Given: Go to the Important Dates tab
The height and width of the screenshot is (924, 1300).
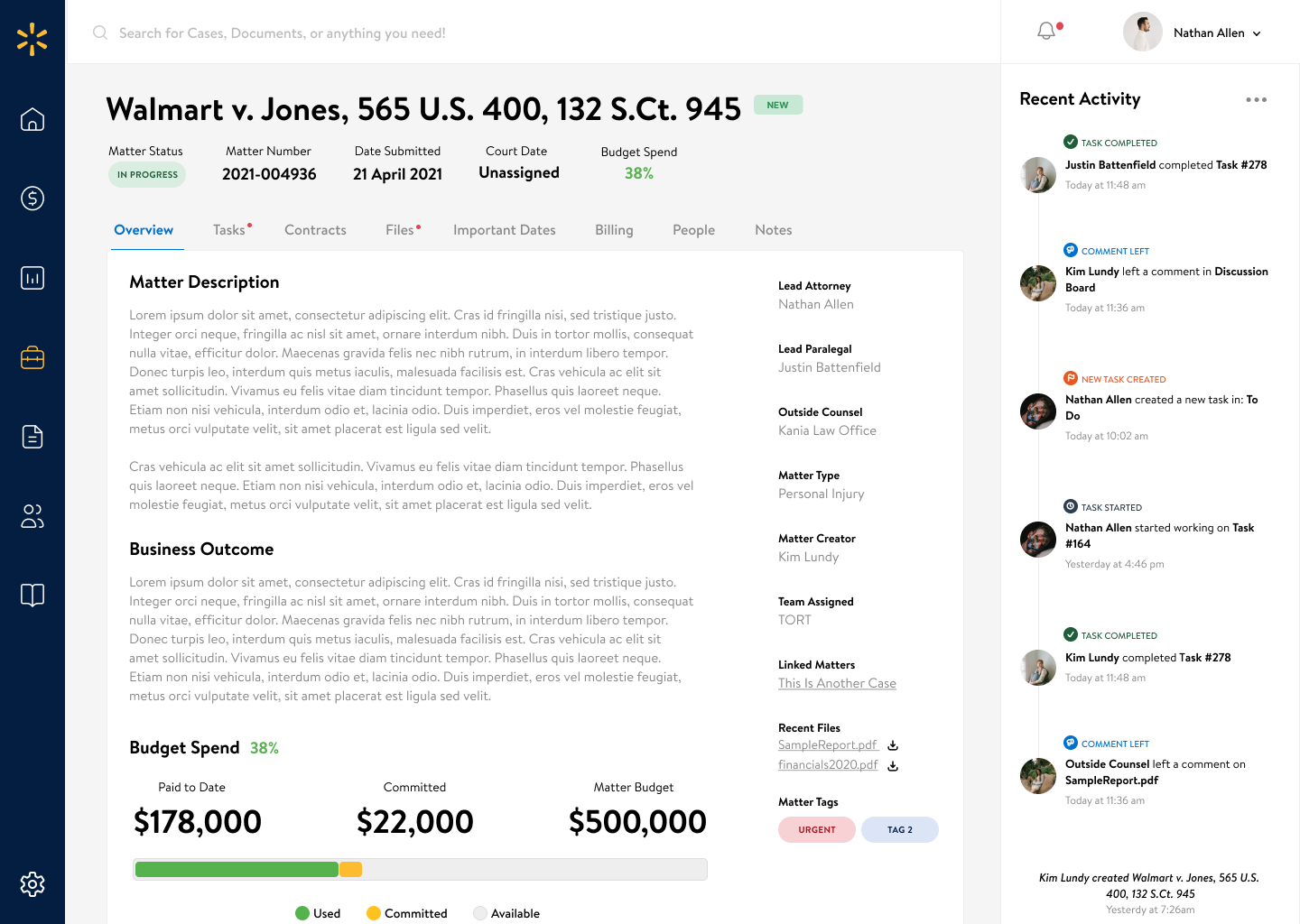Looking at the screenshot, I should tap(505, 230).
